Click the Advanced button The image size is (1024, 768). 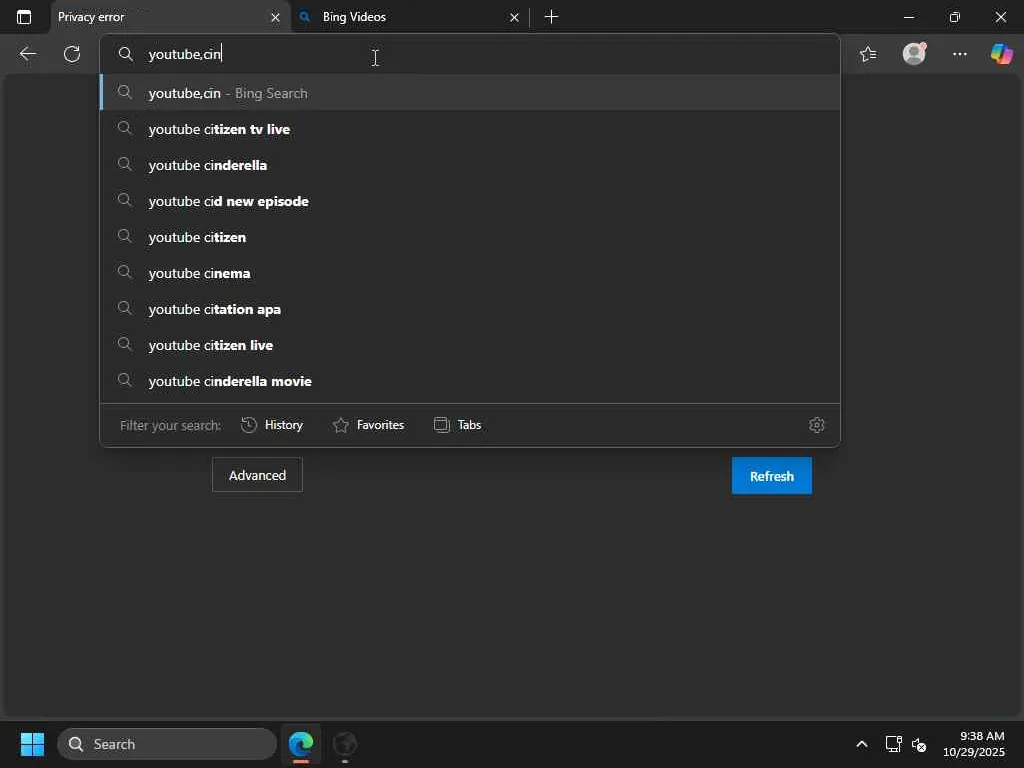[257, 475]
